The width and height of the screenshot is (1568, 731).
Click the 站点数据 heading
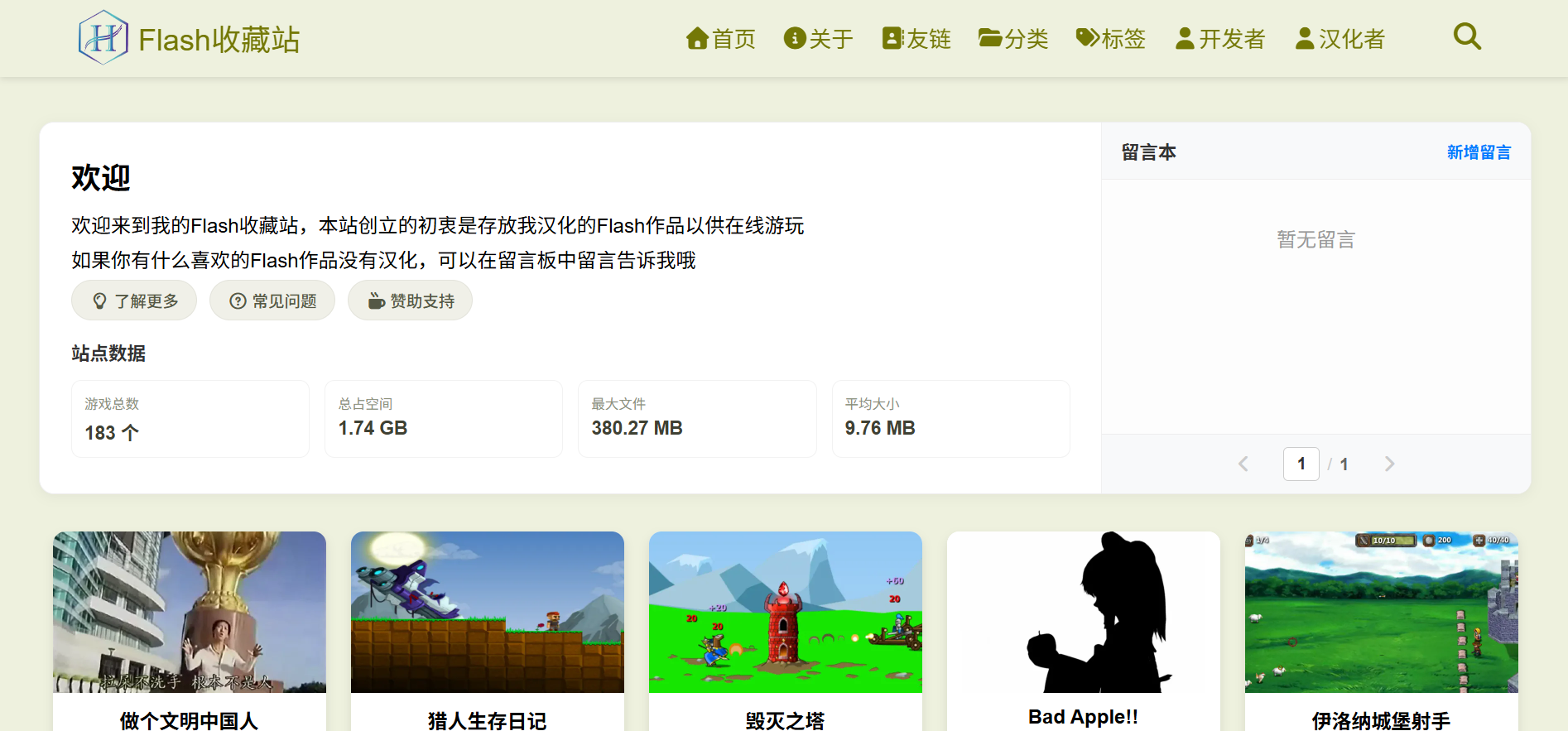pos(108,353)
